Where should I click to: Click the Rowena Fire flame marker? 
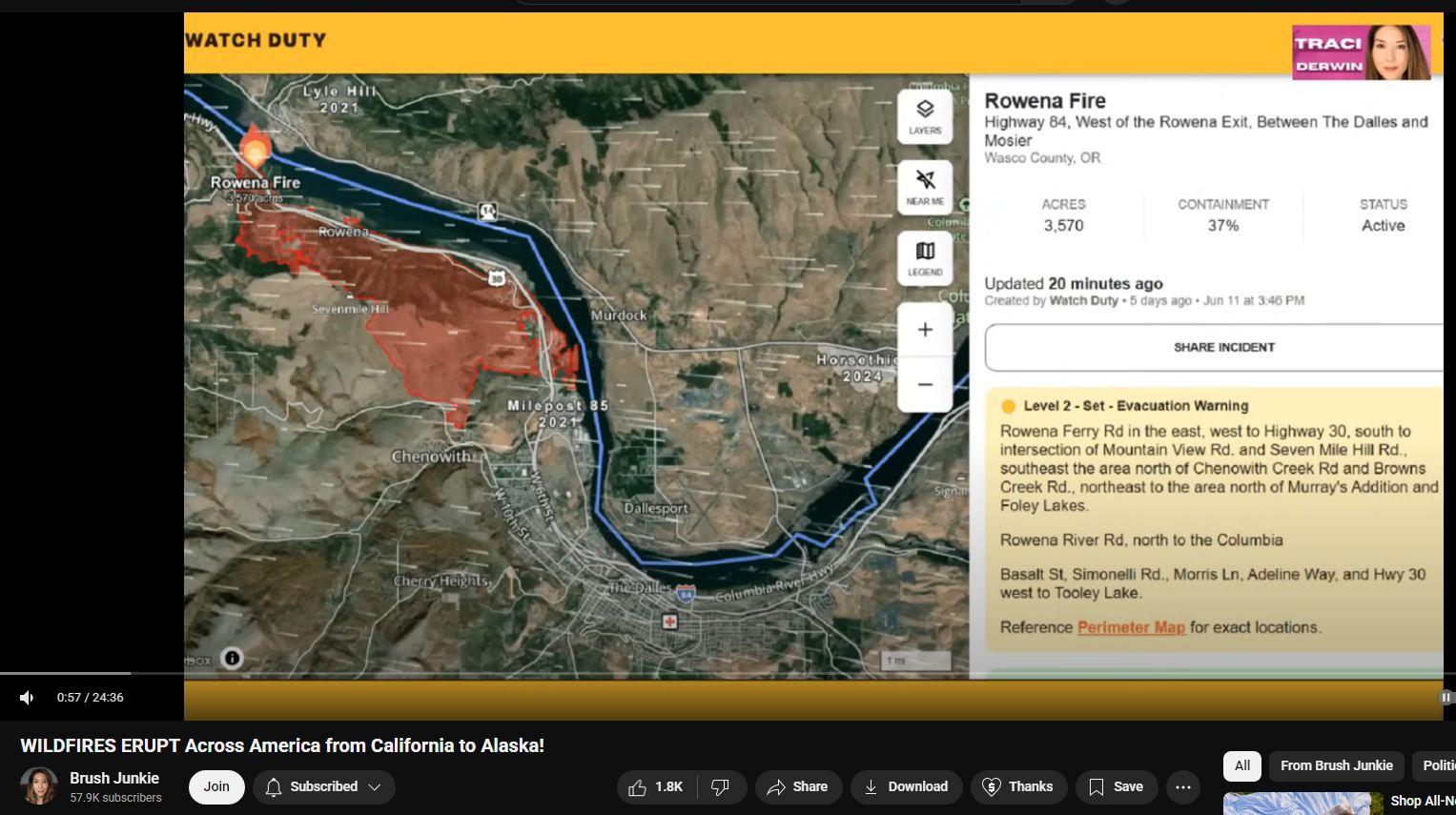tap(255, 148)
